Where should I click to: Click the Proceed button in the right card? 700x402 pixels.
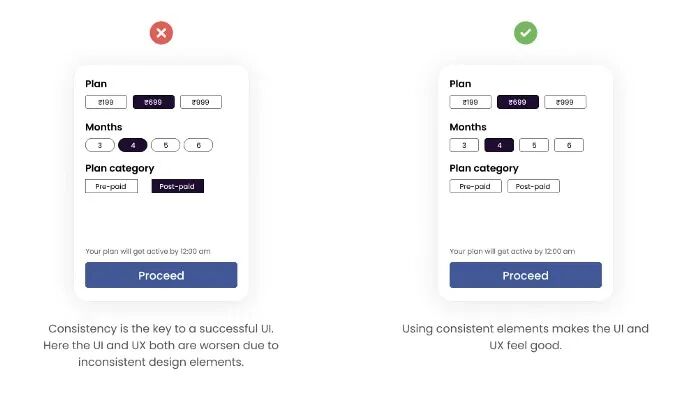point(525,275)
